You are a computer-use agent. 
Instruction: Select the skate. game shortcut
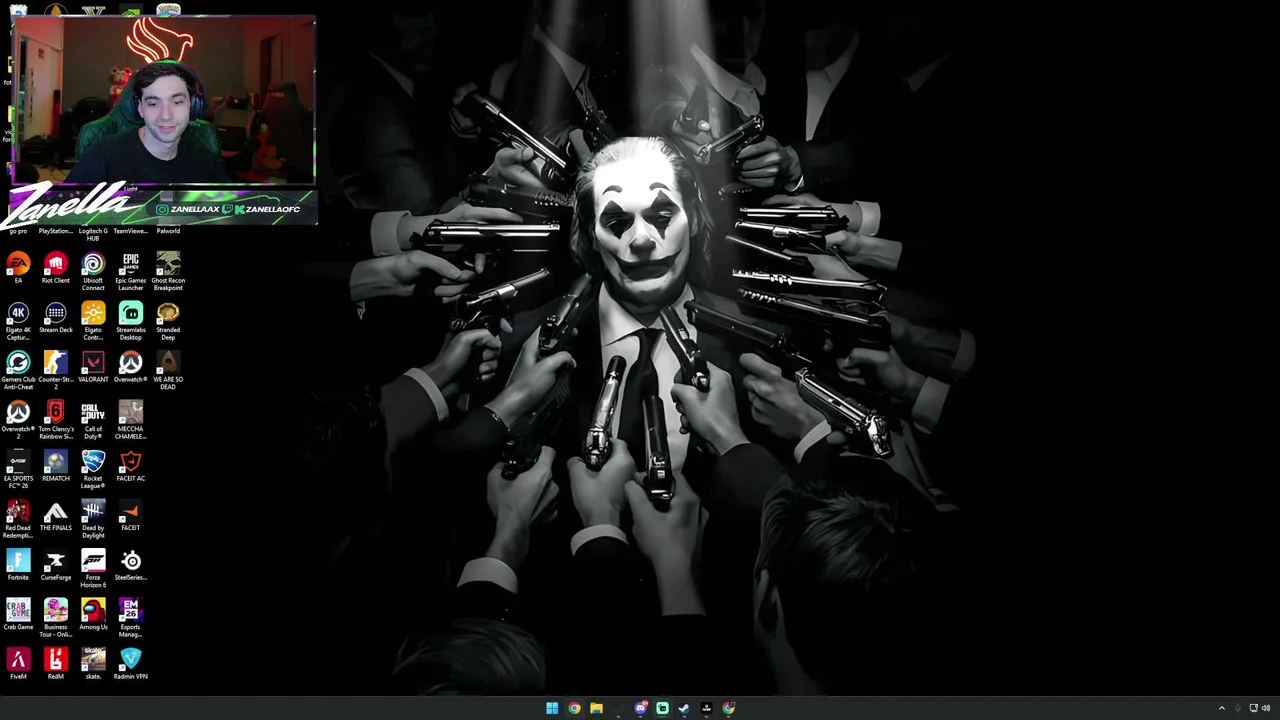(x=93, y=664)
